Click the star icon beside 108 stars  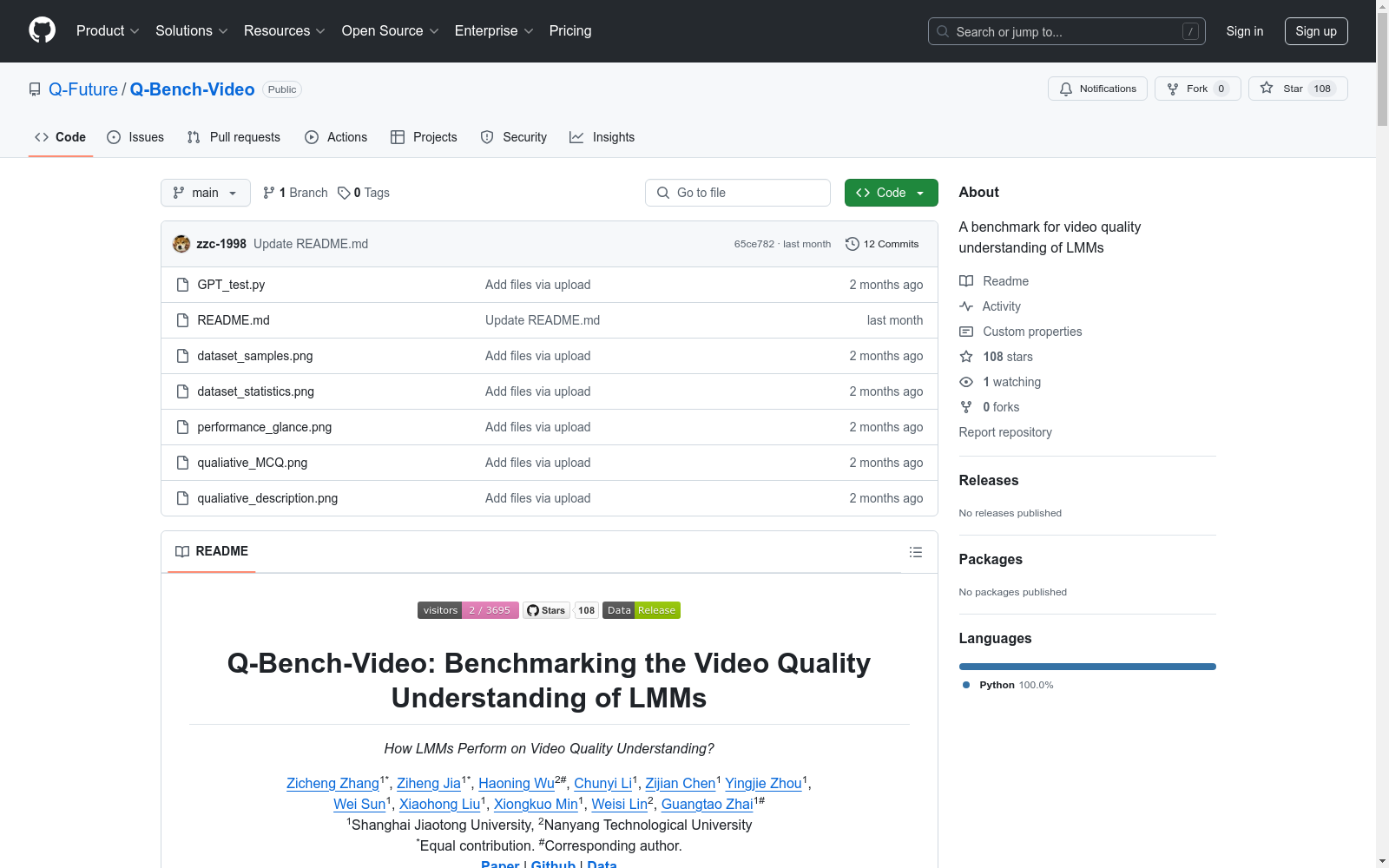pyautogui.click(x=966, y=357)
